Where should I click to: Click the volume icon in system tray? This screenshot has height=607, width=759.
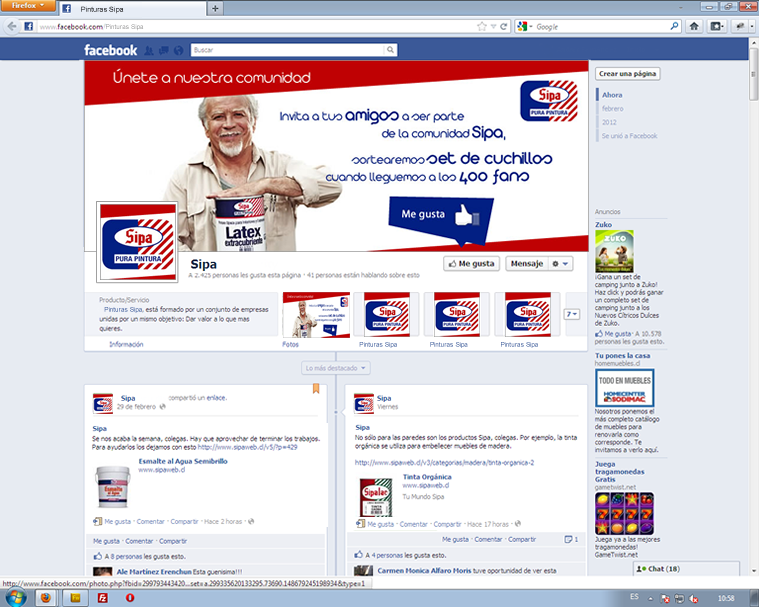[693, 598]
